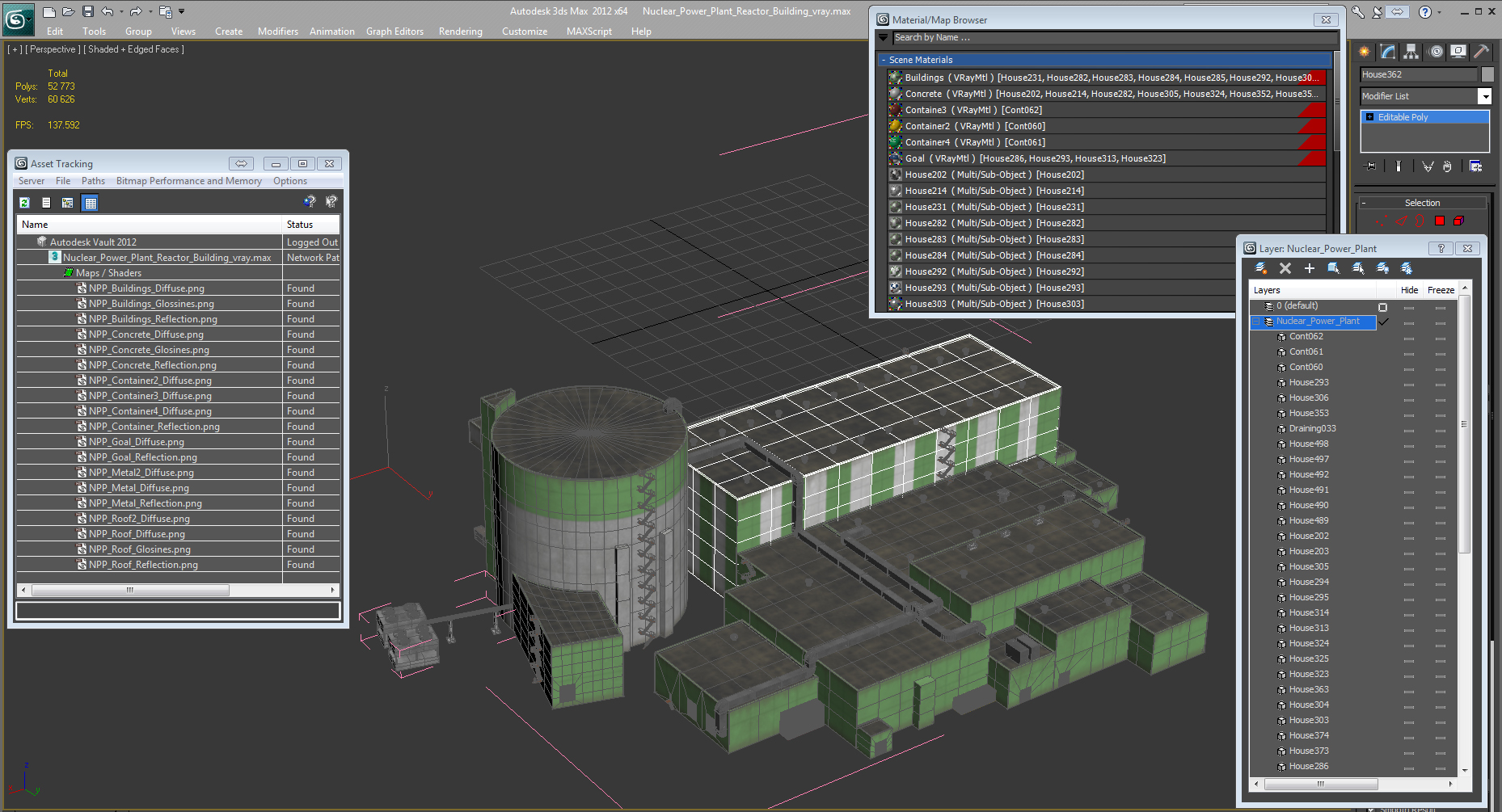The image size is (1502, 812).
Task: Toggle Freeze for Nuclear_Power_Plant layer
Action: click(x=1441, y=322)
